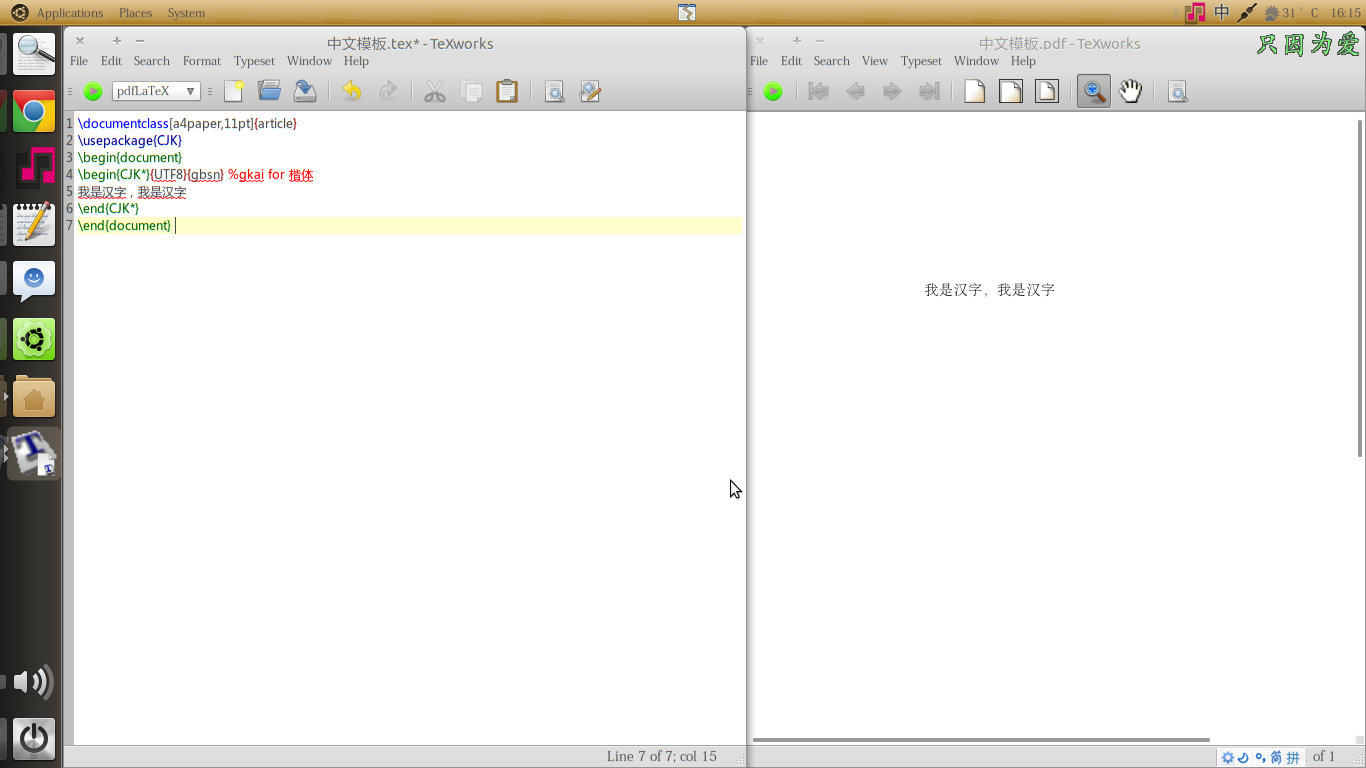The image size is (1366, 768).
Task: Launch Chrome from the dock
Action: (x=34, y=111)
